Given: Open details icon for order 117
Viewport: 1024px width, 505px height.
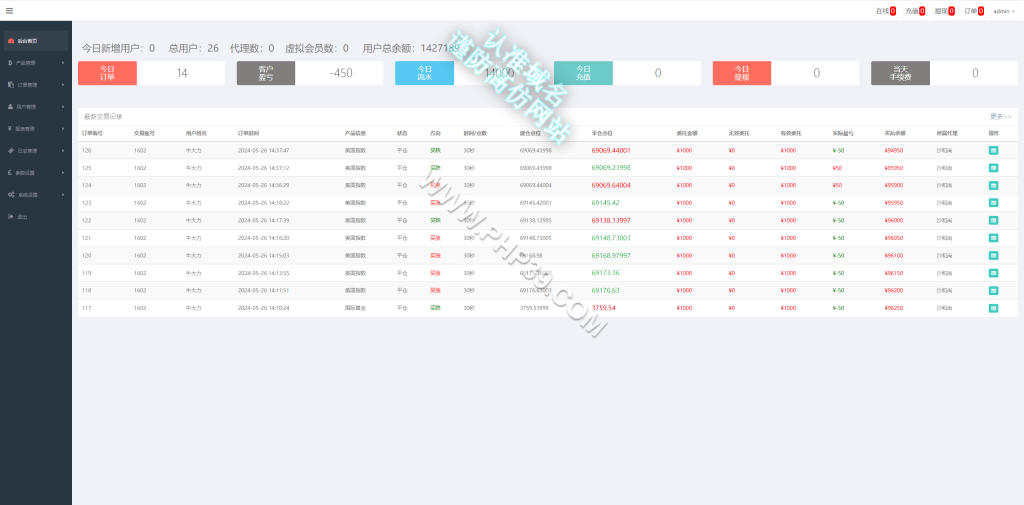Looking at the screenshot, I should (993, 308).
